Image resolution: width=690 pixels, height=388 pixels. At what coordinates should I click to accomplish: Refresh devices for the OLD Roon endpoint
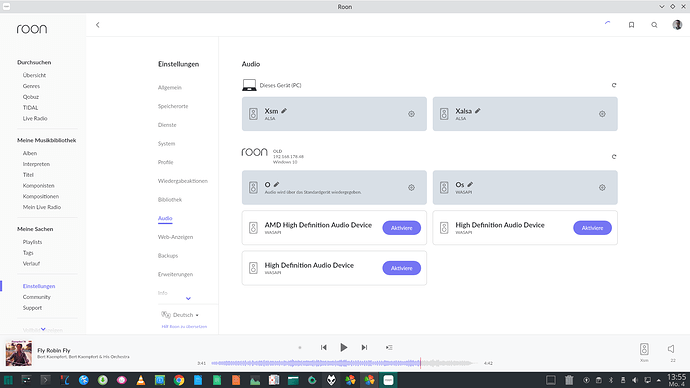[614, 157]
